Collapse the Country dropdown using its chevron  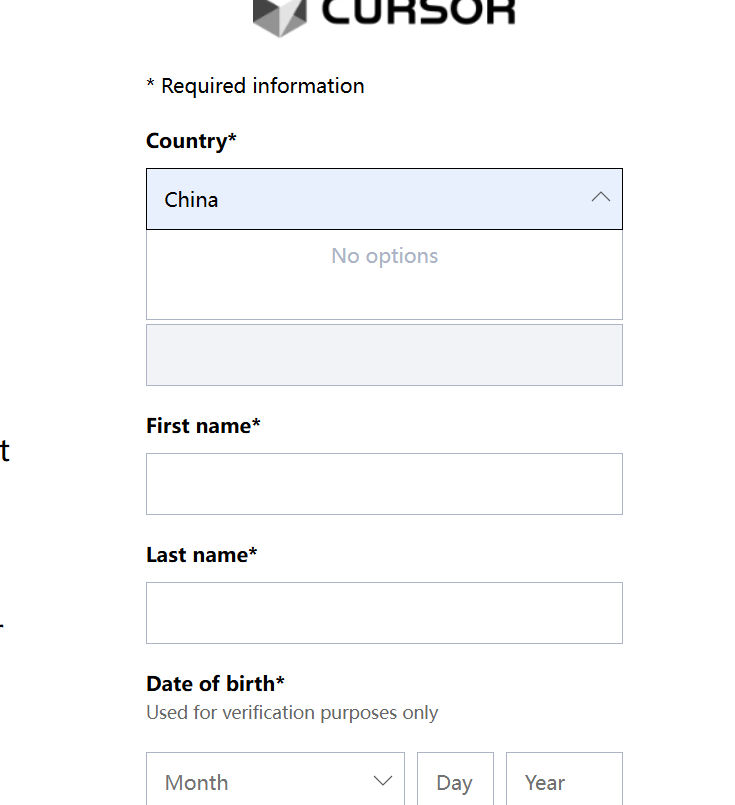(x=600, y=198)
